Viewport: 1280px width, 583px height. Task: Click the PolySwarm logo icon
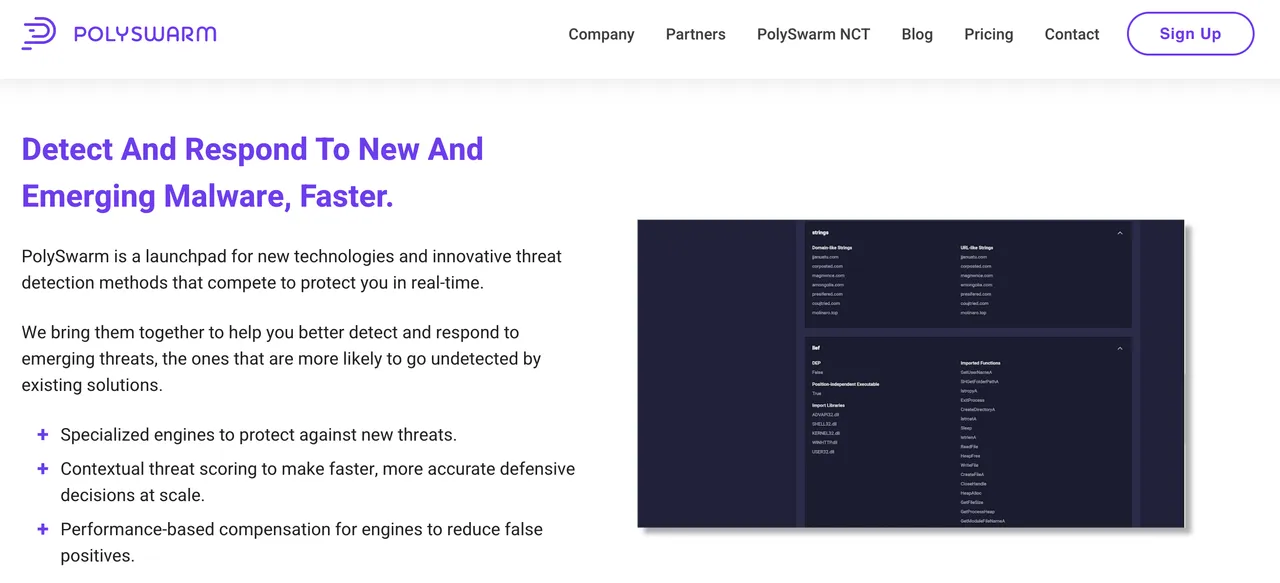coord(39,34)
